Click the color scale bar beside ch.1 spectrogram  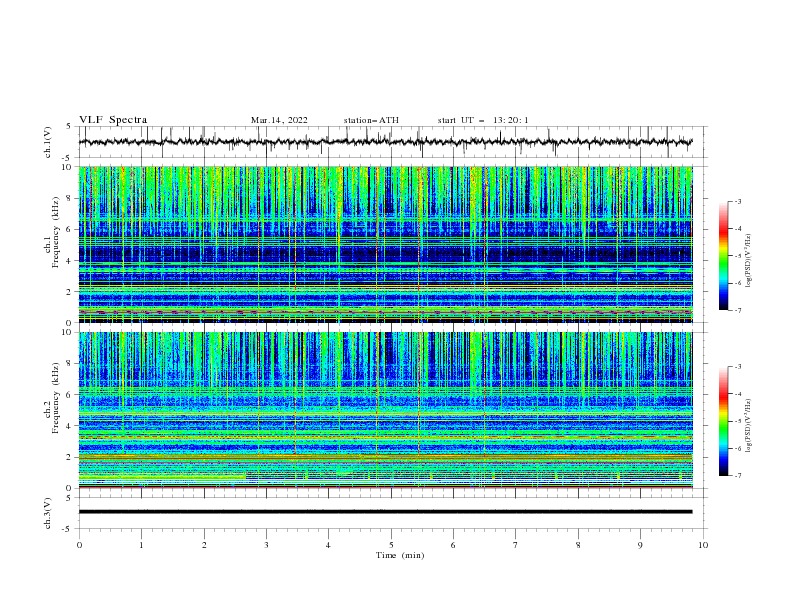point(723,256)
